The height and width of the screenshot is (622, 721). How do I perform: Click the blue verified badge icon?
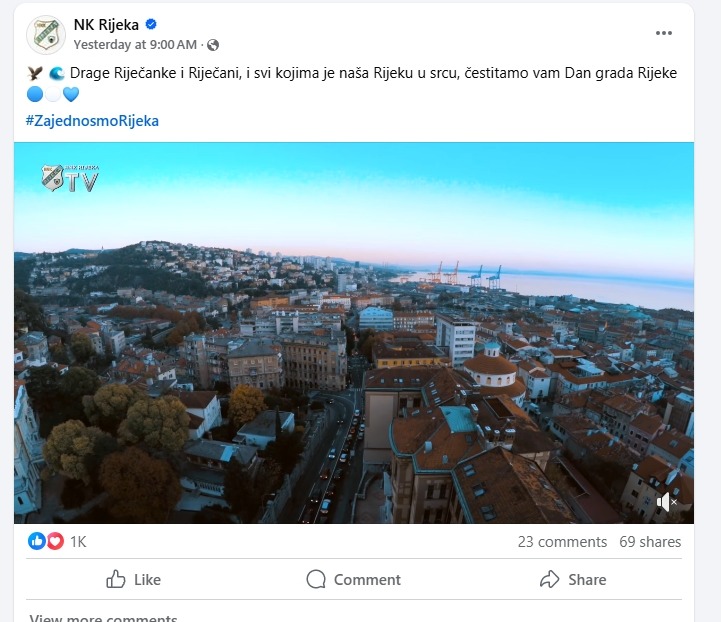151,25
